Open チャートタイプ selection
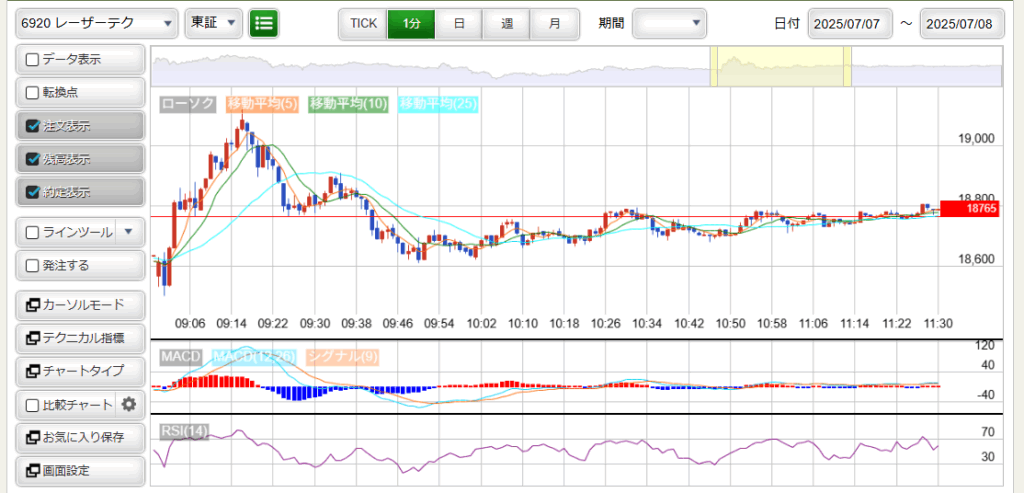The image size is (1024, 493). point(80,372)
